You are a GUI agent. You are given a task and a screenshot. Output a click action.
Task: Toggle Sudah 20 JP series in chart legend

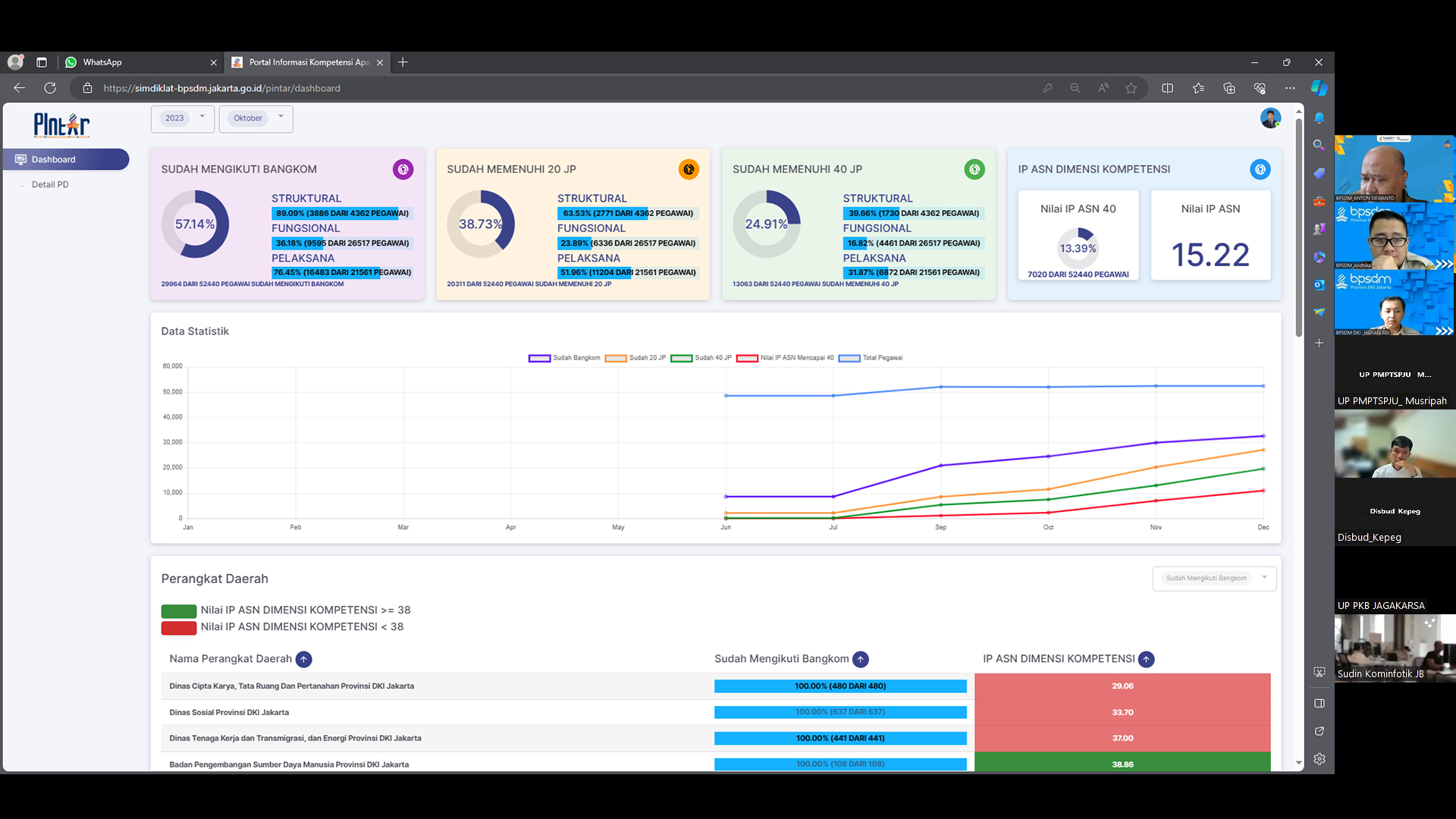point(635,358)
